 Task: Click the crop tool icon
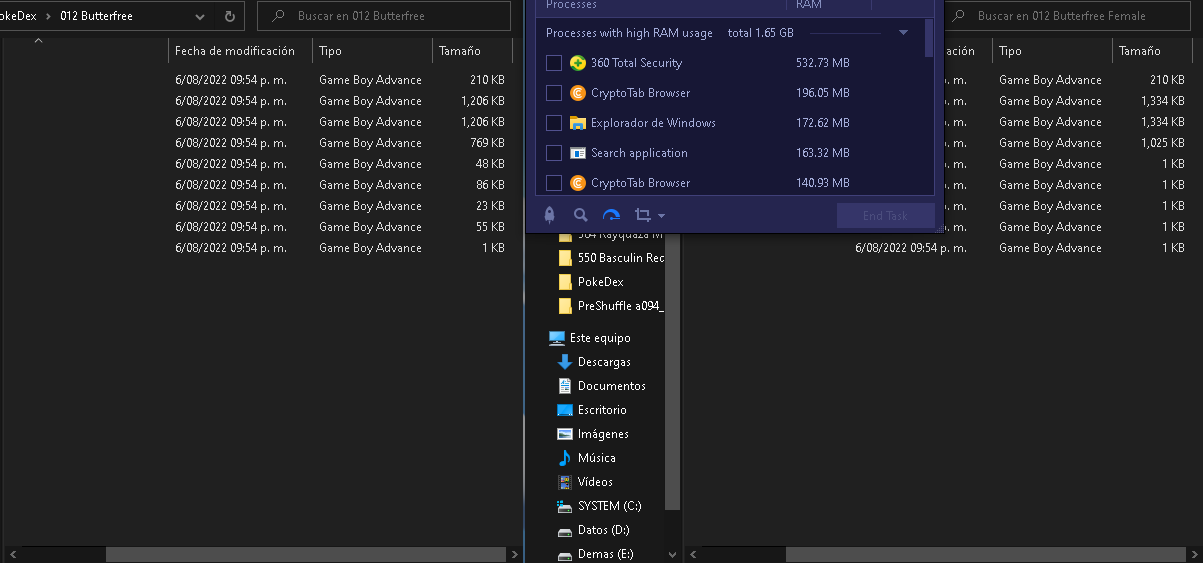[x=642, y=215]
